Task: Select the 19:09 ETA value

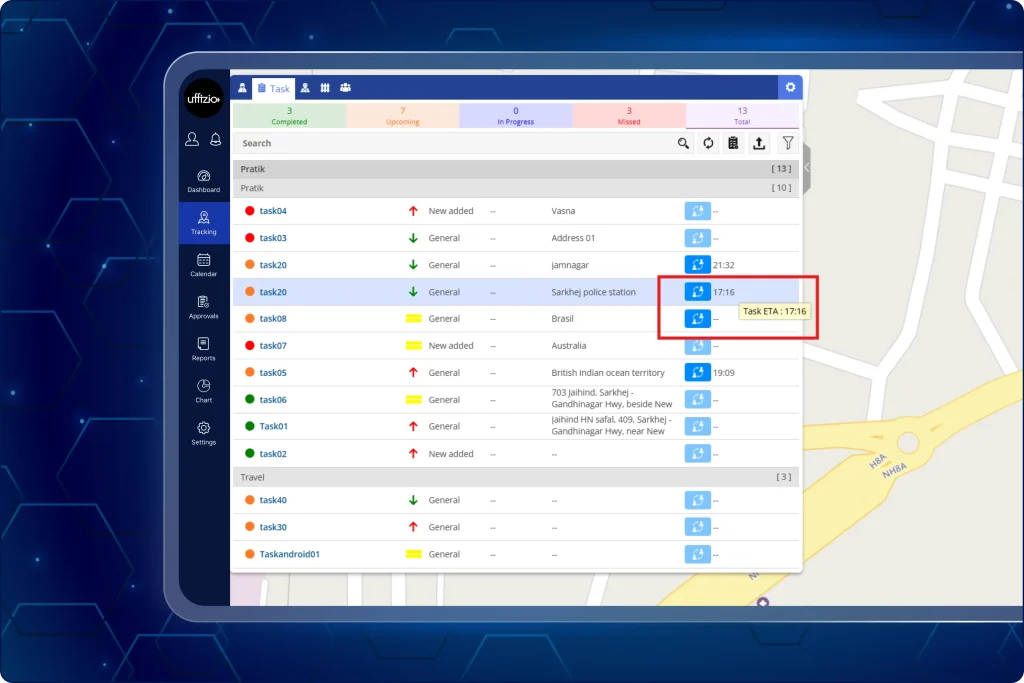Action: [724, 372]
